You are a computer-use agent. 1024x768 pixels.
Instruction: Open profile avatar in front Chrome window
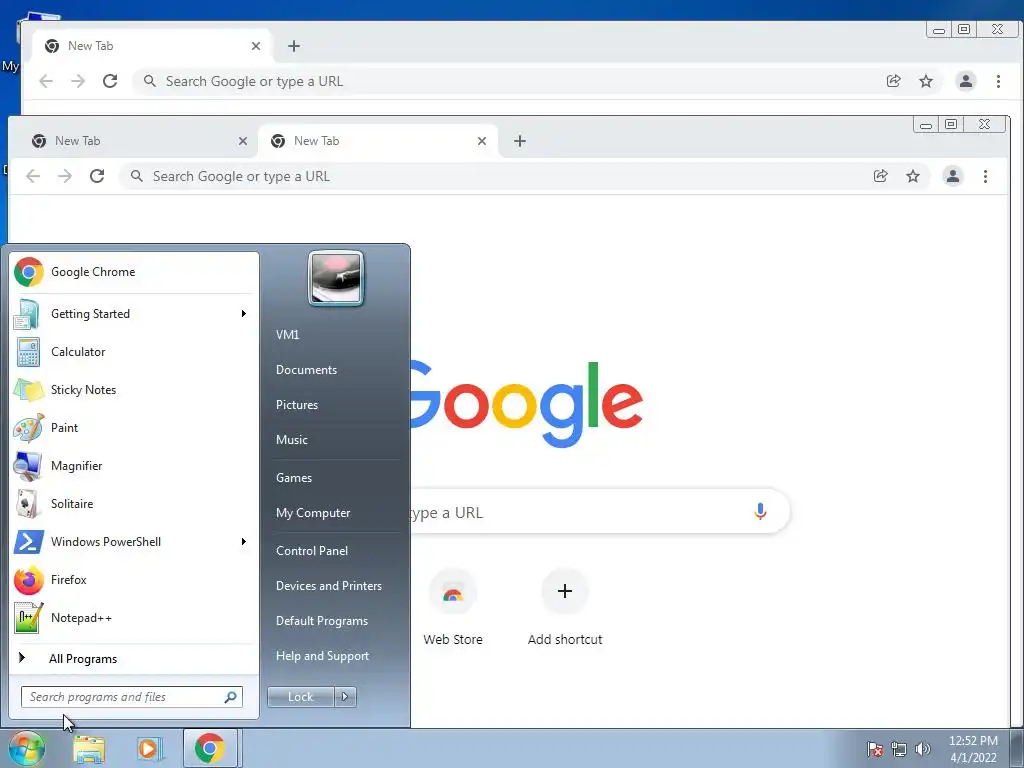(x=953, y=176)
